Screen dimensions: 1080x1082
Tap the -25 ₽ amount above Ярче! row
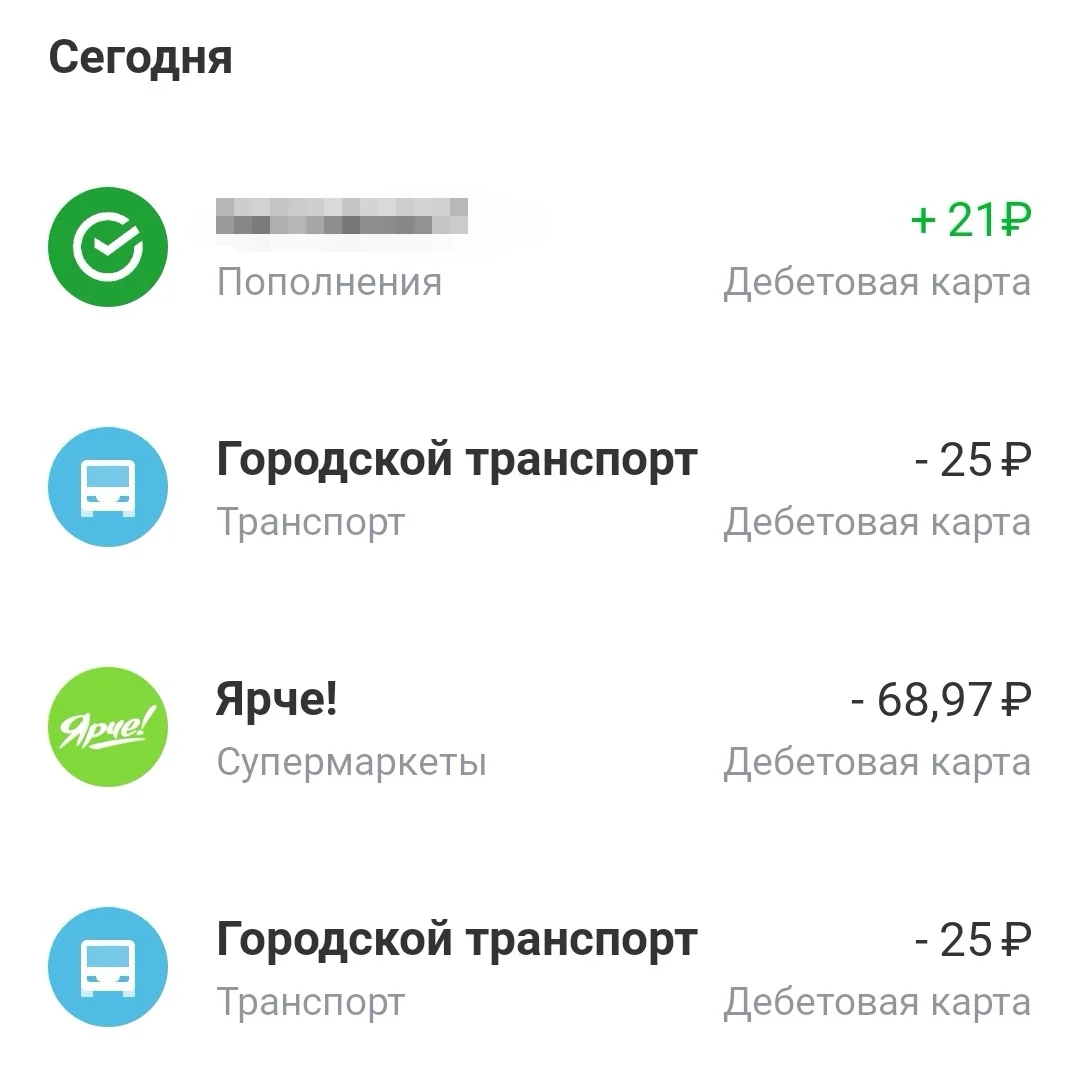[x=972, y=460]
